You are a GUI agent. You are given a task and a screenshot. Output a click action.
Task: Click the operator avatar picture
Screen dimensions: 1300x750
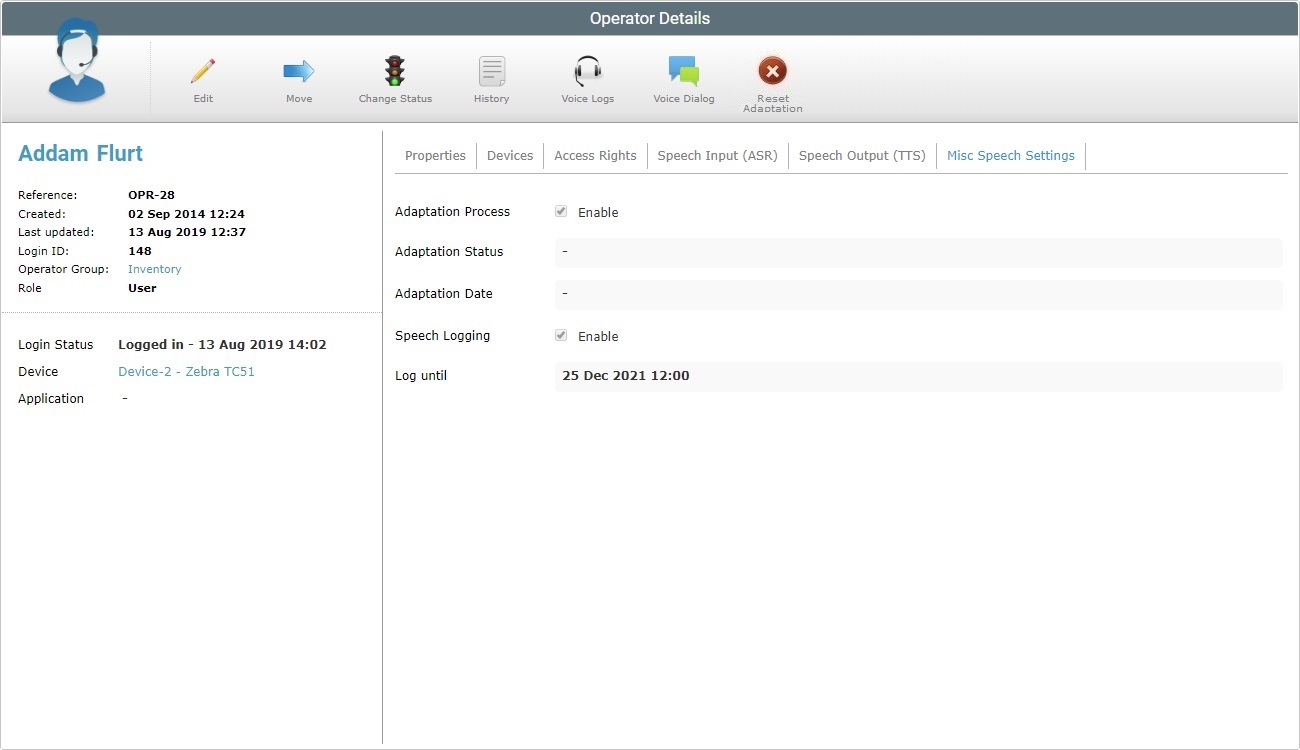coord(76,63)
